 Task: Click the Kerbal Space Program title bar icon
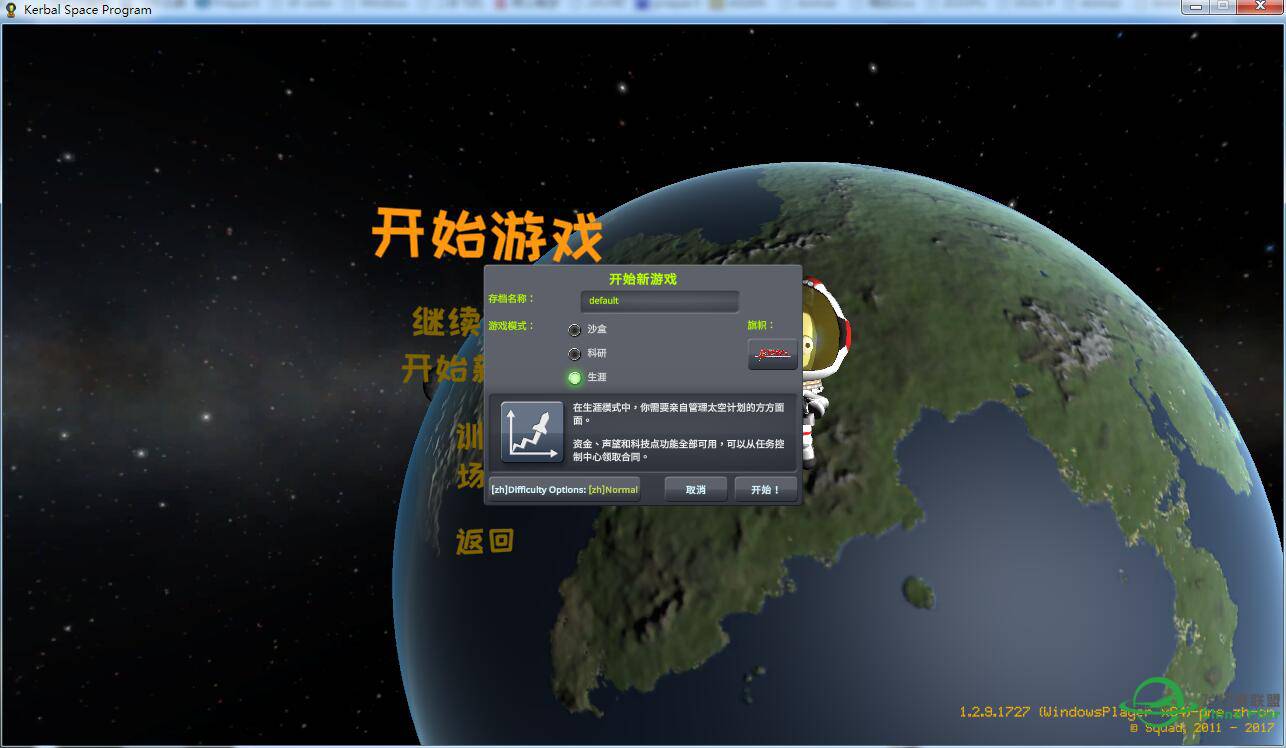(x=11, y=10)
